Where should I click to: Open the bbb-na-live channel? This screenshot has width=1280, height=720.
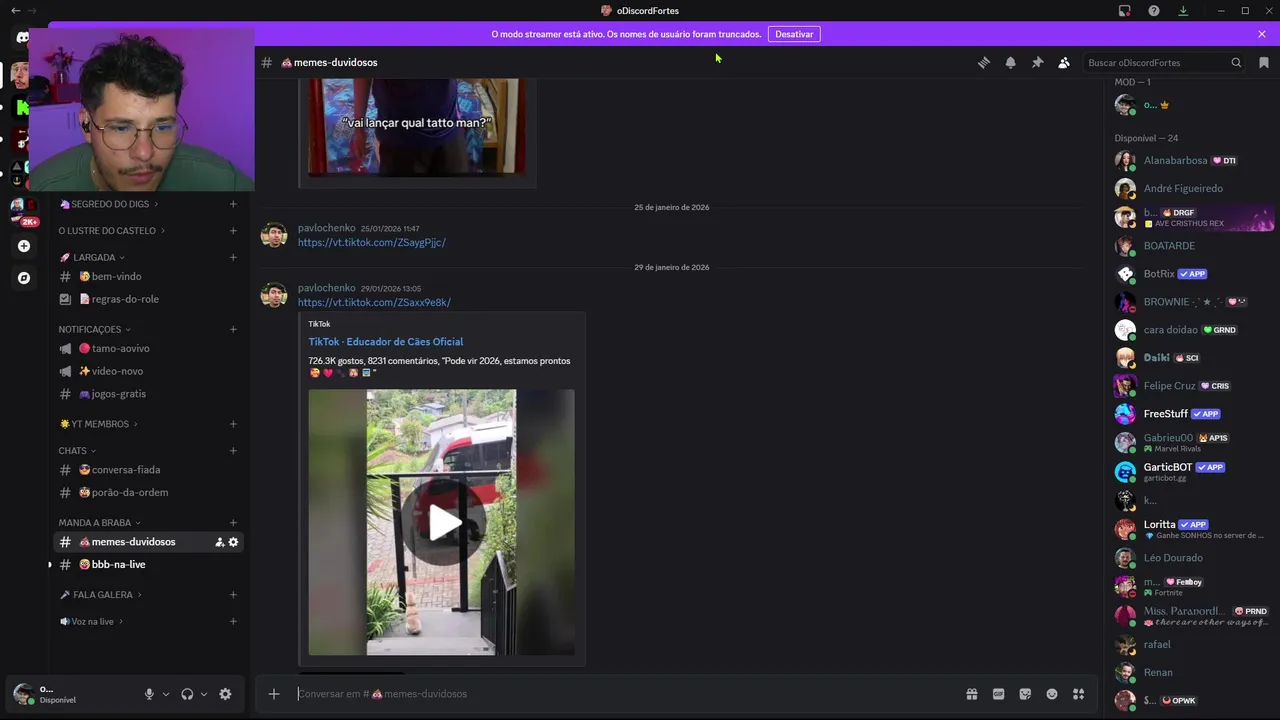[148, 565]
